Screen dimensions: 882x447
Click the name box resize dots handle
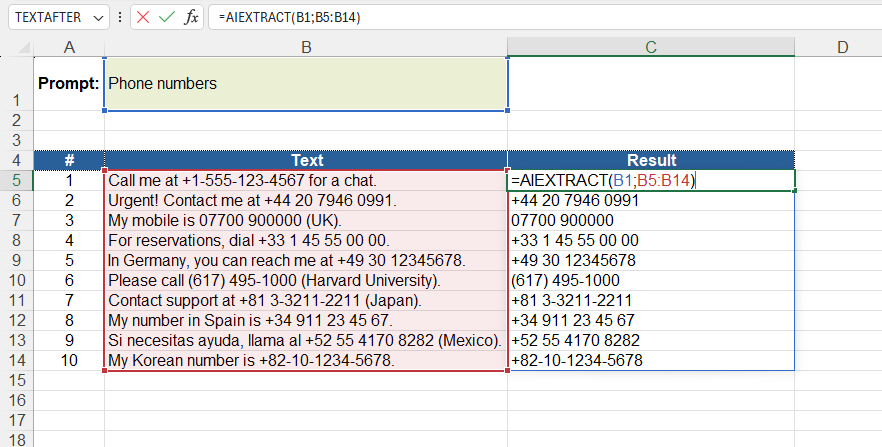point(121,18)
